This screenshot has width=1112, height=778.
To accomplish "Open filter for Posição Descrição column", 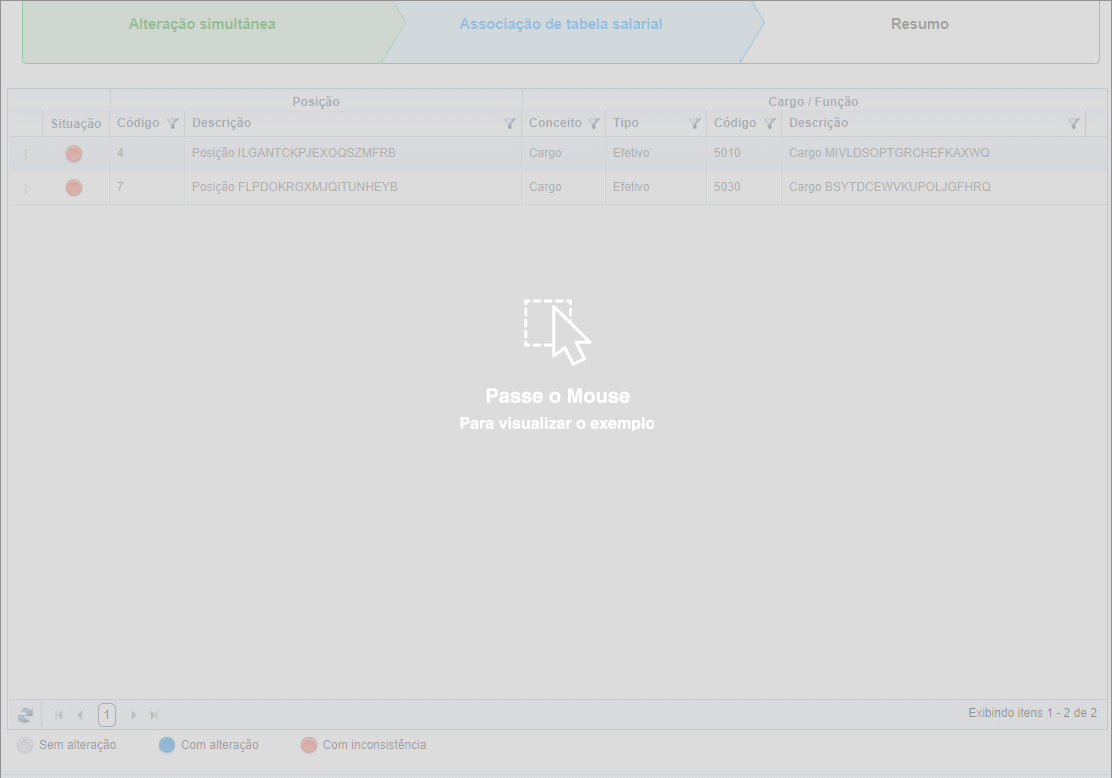I will click(510, 124).
